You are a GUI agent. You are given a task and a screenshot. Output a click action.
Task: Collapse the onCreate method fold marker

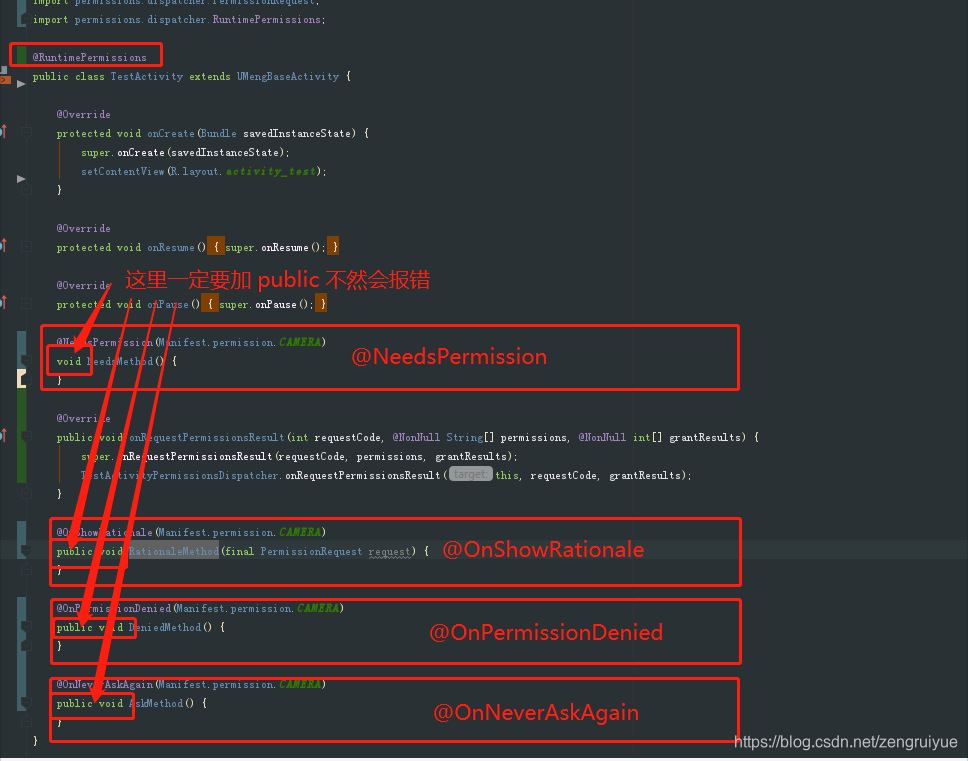click(x=27, y=132)
